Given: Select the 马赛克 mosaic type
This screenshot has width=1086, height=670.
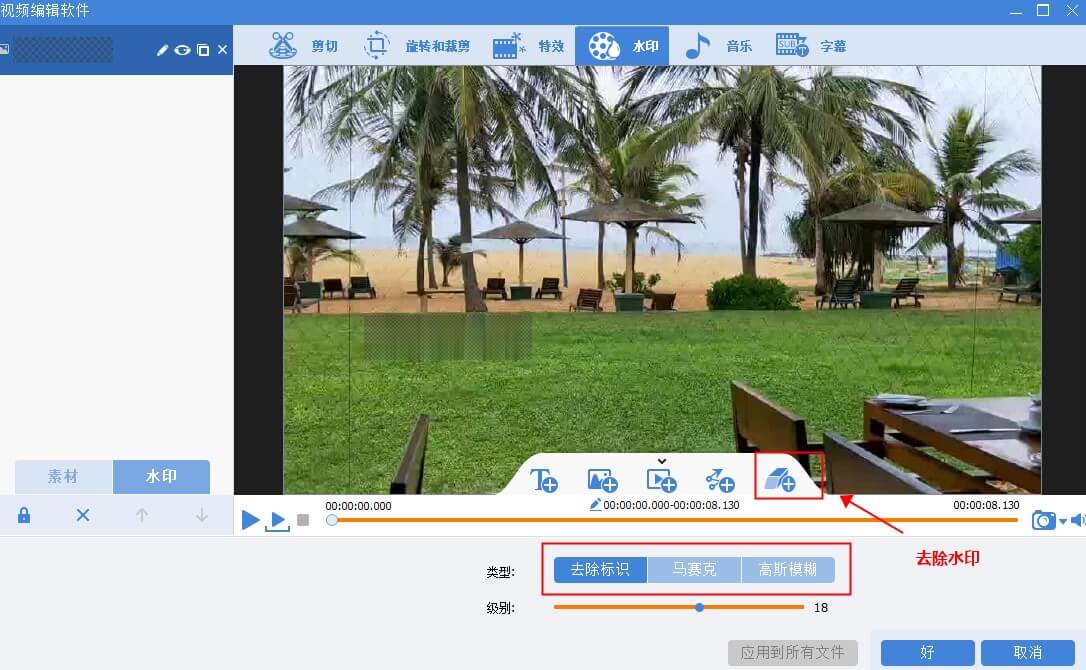Looking at the screenshot, I should (694, 570).
